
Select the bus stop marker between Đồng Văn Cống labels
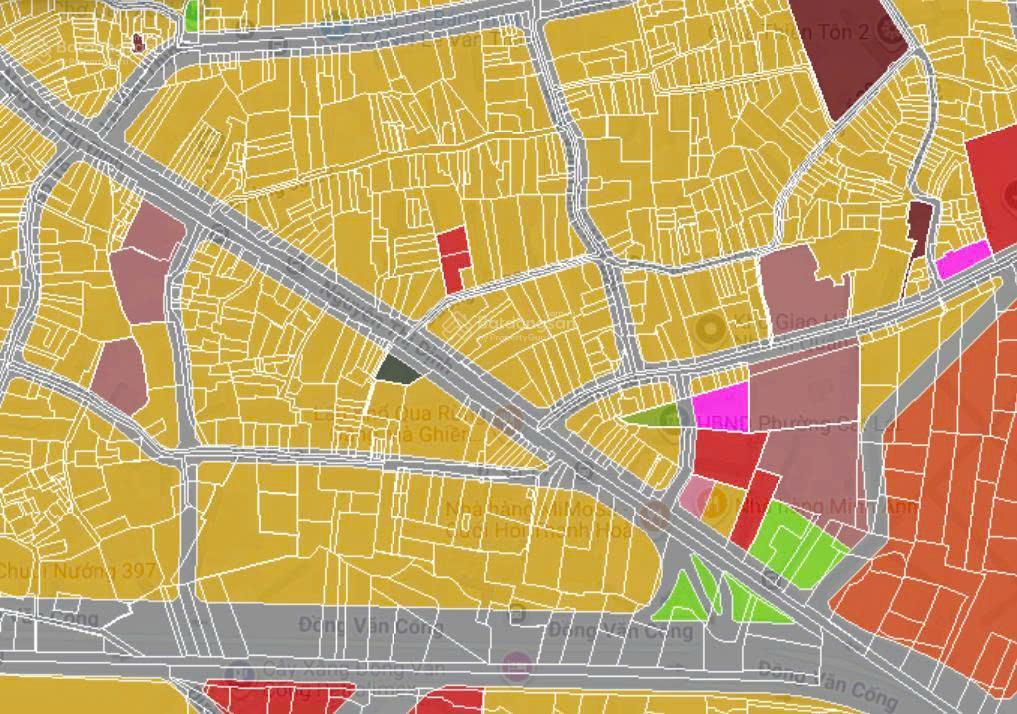pos(517,613)
